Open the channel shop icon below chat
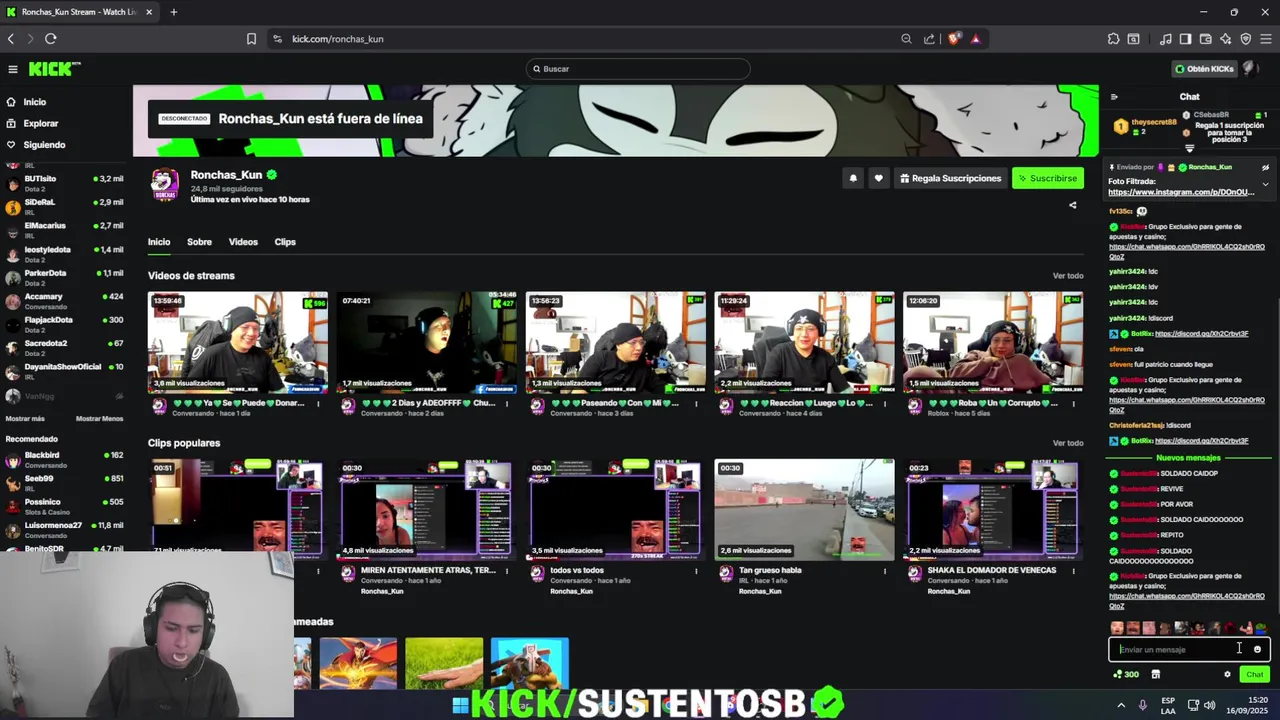 1155,674
